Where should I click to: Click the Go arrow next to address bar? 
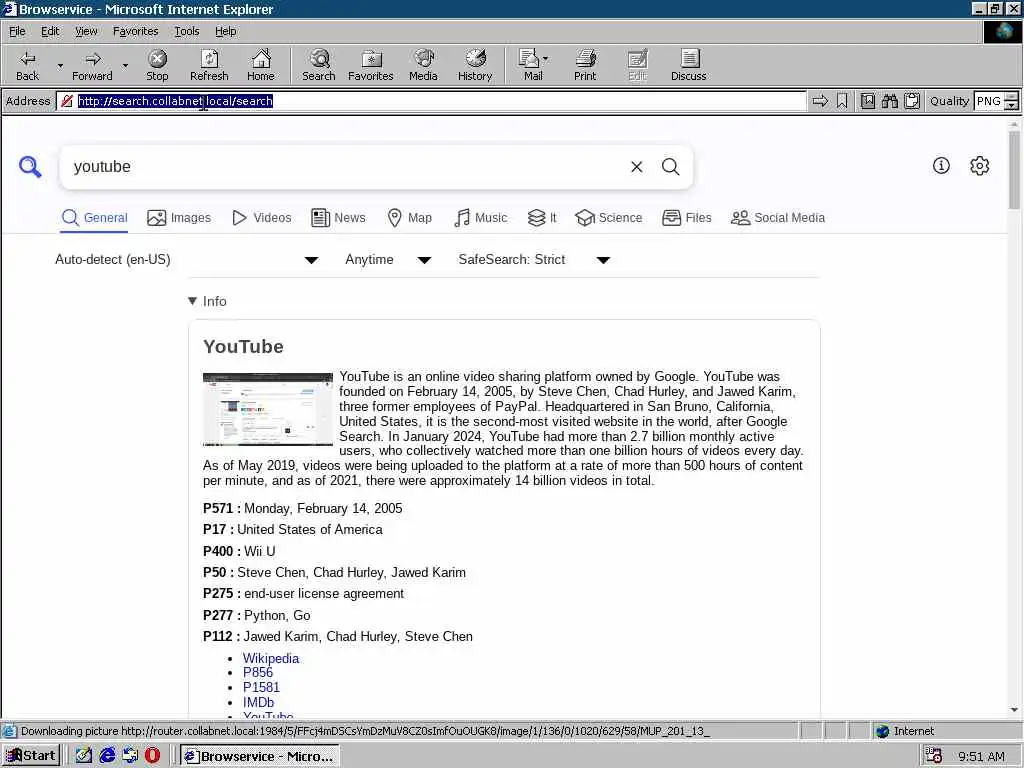pos(820,101)
